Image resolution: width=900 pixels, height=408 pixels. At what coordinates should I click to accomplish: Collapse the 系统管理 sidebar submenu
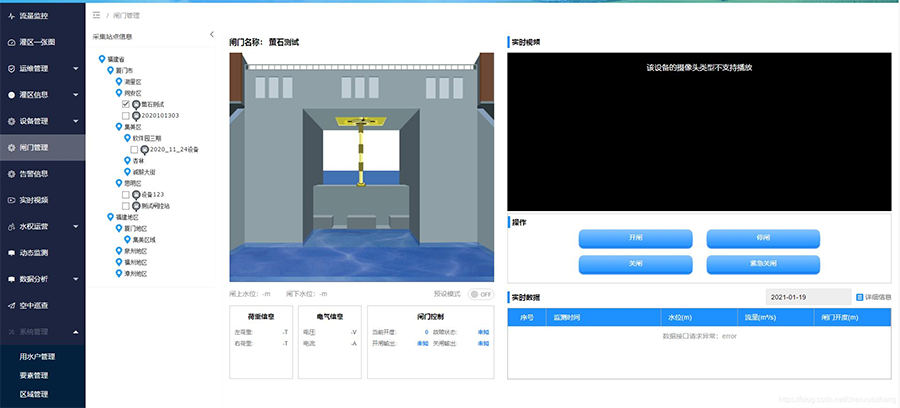pos(76,331)
